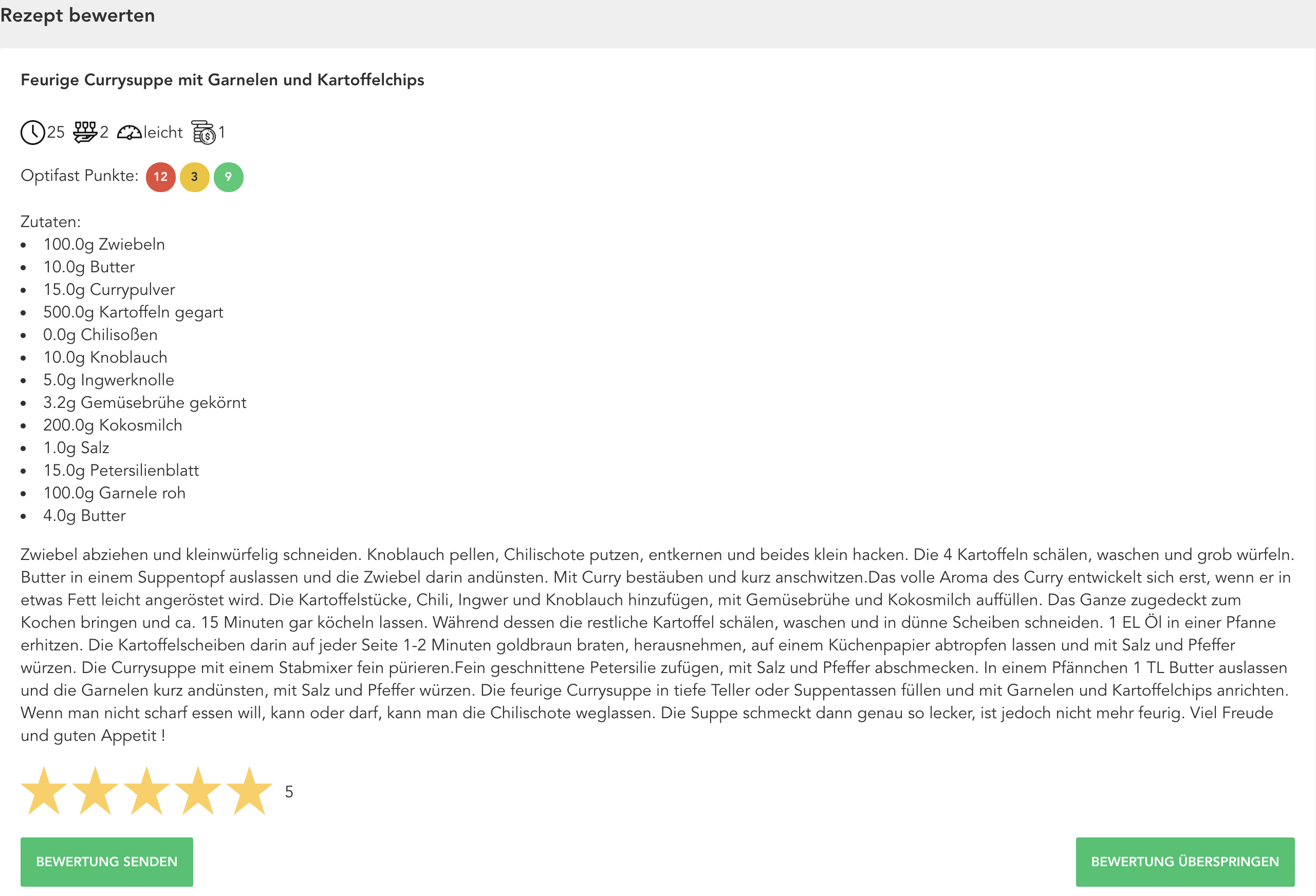Select the second rating star
The width and height of the screenshot is (1316, 896).
click(95, 791)
